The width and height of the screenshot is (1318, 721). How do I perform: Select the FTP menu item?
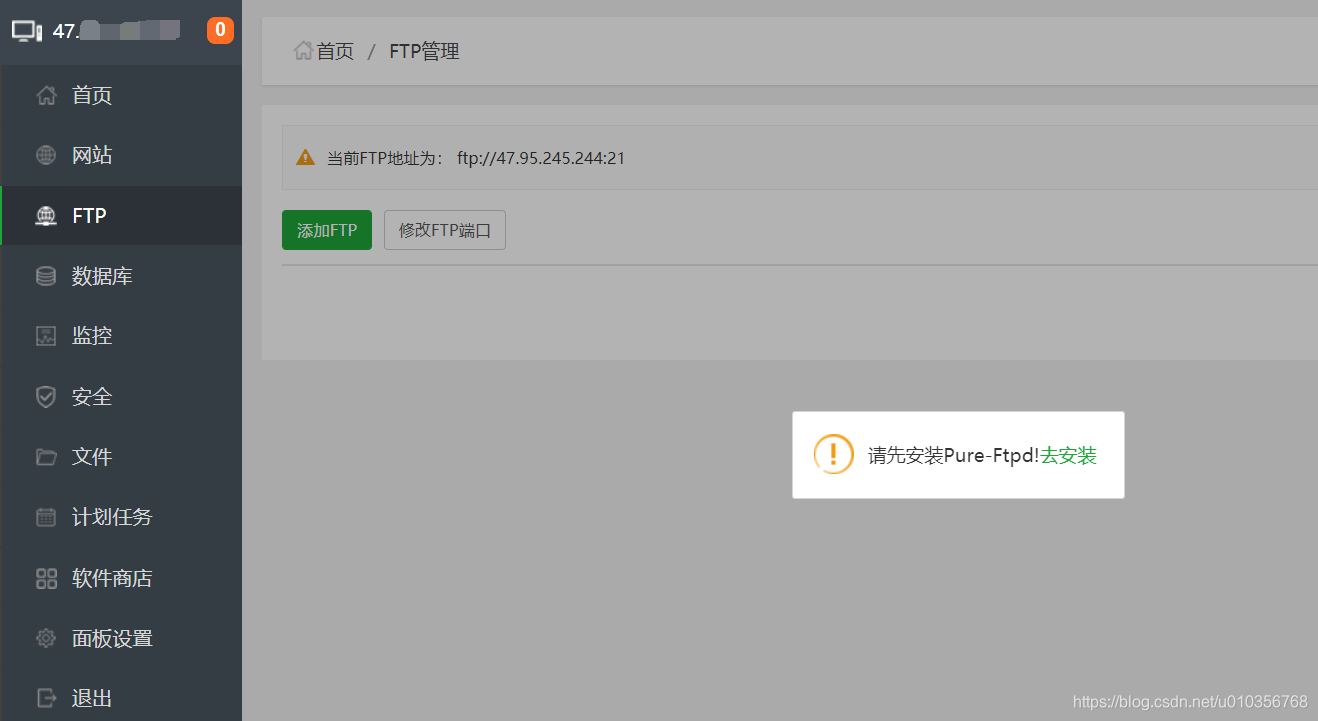pyautogui.click(x=121, y=216)
